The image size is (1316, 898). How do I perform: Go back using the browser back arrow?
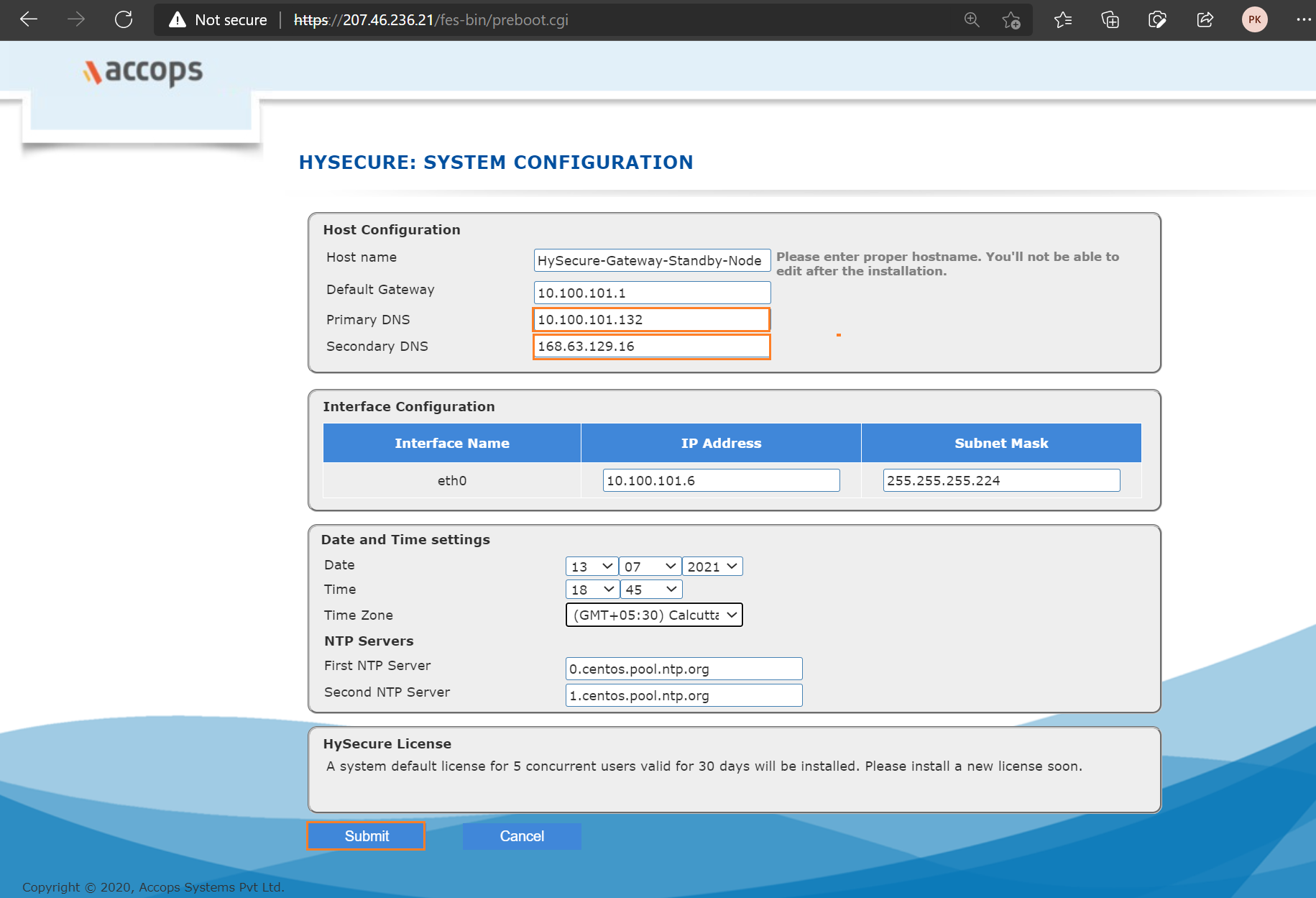29,19
